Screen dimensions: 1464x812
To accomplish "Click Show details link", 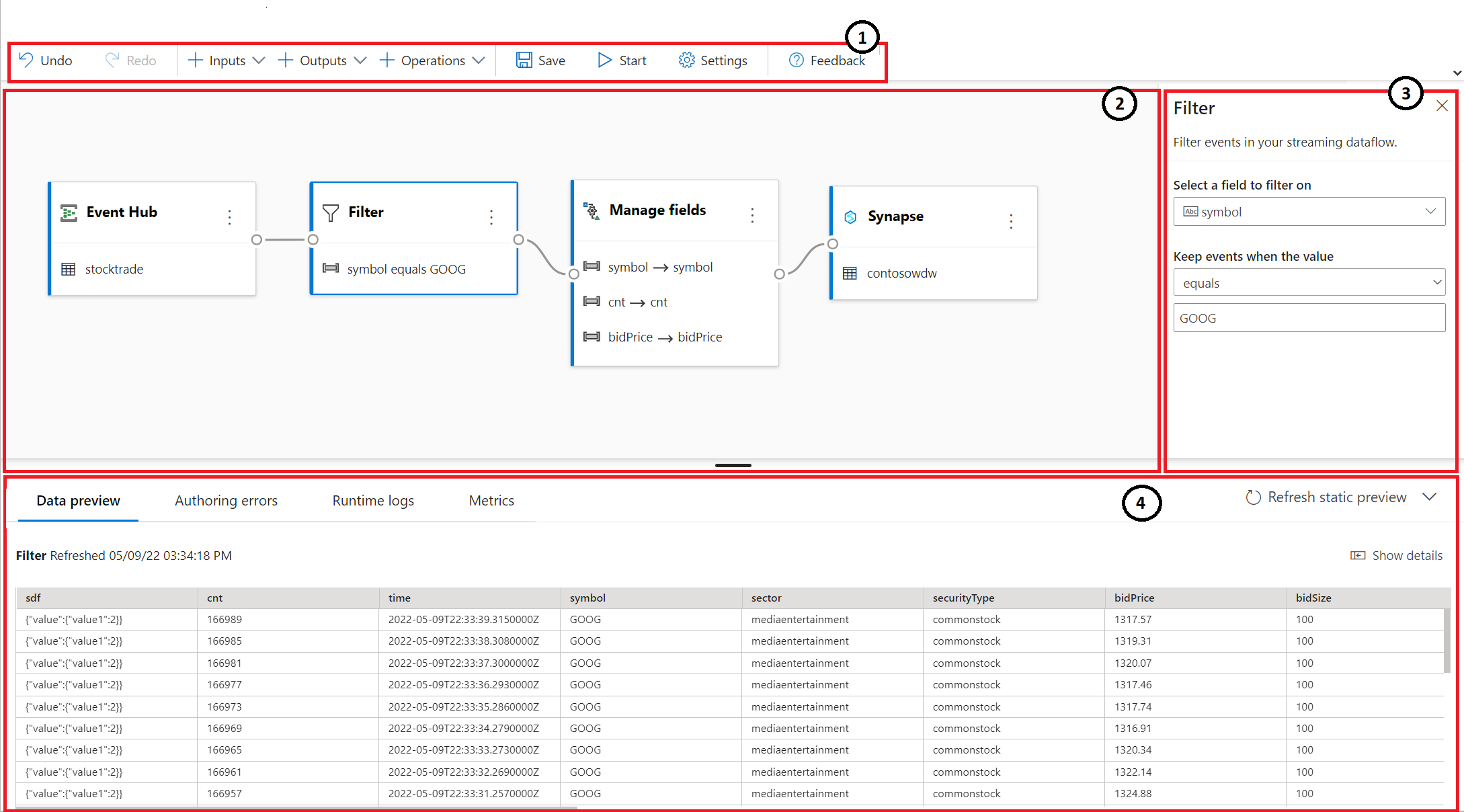I will point(1397,555).
